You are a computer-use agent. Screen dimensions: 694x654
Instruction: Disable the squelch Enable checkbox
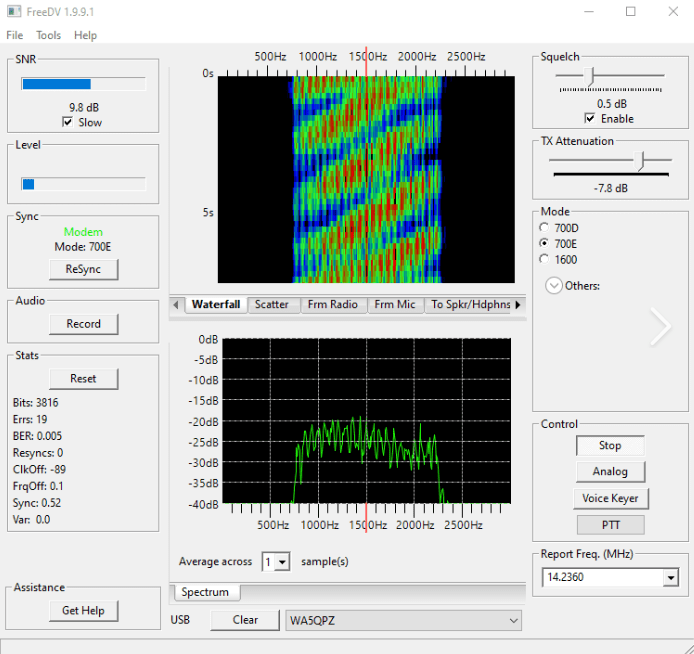(x=590, y=118)
